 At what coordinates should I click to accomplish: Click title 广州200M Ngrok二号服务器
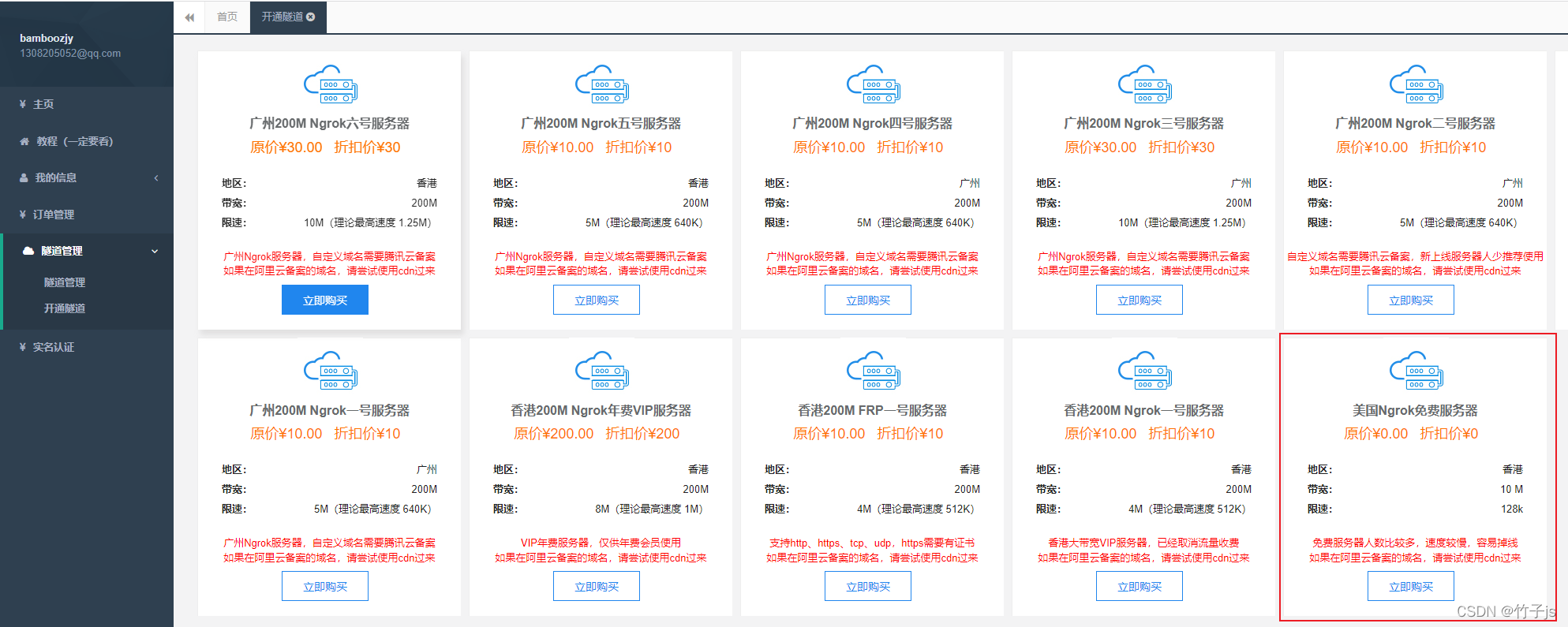1415,123
